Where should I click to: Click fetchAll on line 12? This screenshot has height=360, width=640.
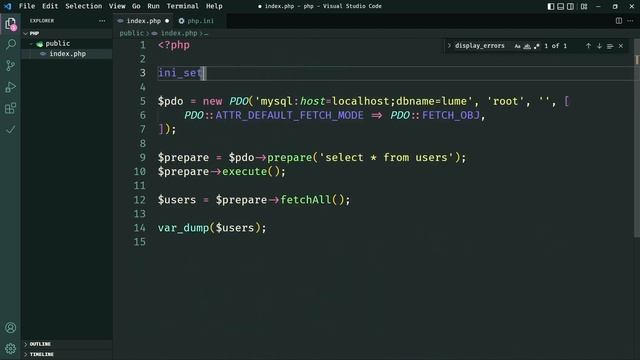tap(306, 200)
